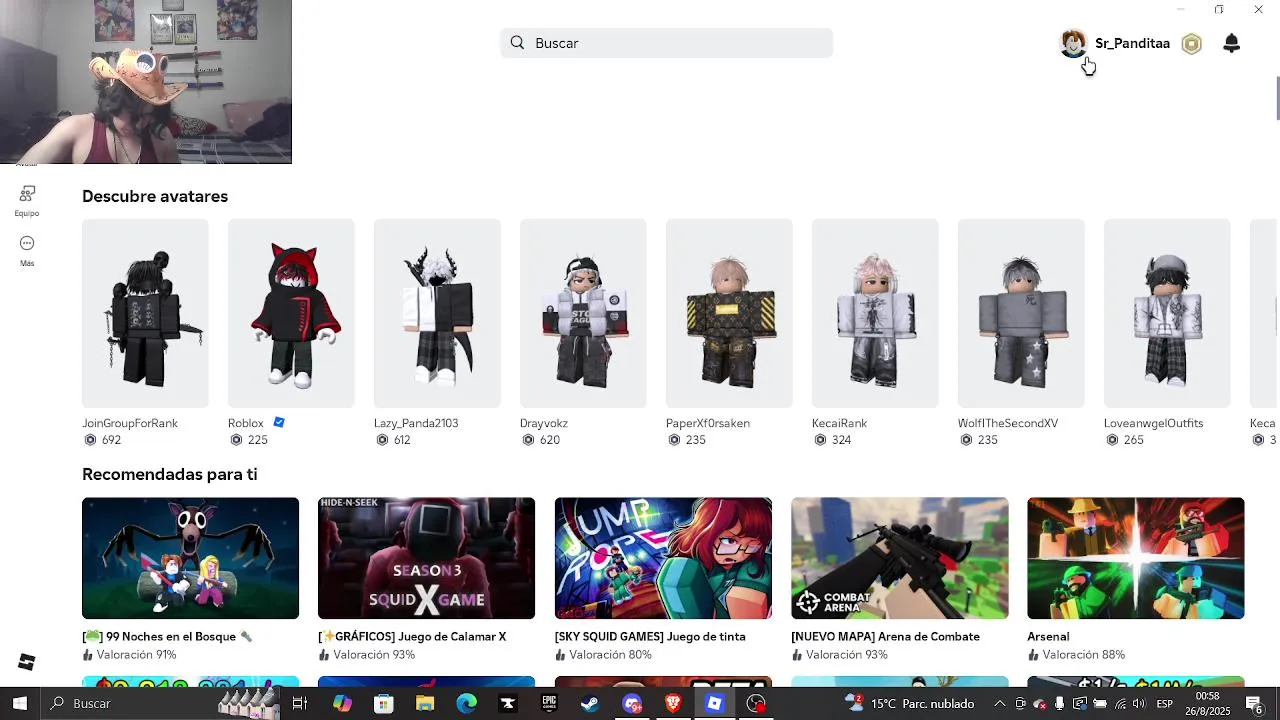The width and height of the screenshot is (1280, 720).
Task: Open Equipo in the left sidebar
Action: pyautogui.click(x=27, y=200)
